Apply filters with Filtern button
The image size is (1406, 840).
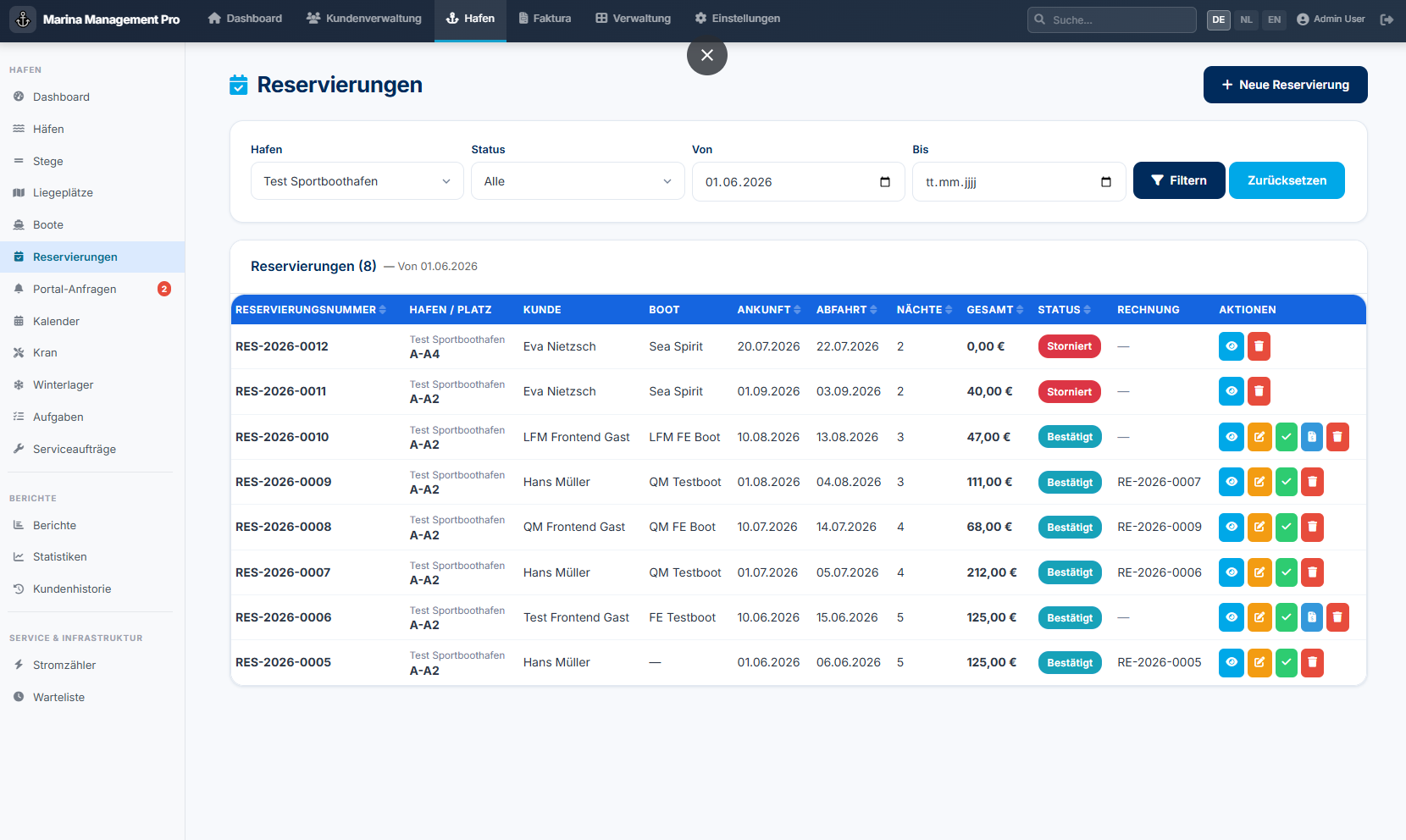(1179, 180)
